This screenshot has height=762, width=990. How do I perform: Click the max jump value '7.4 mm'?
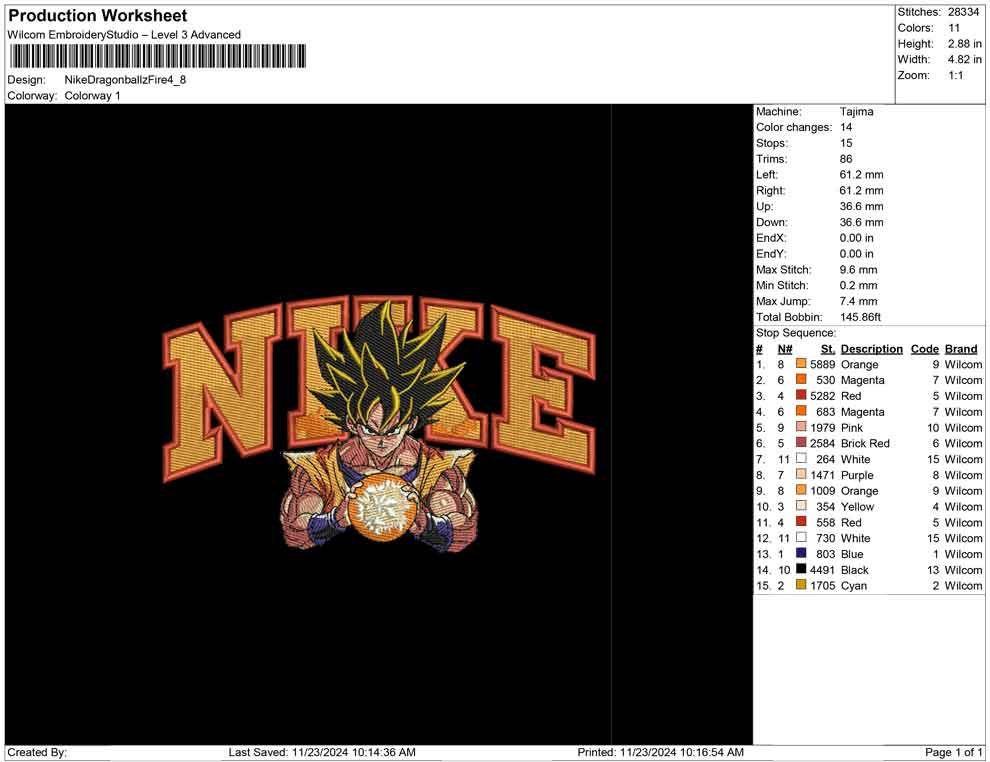click(x=858, y=301)
